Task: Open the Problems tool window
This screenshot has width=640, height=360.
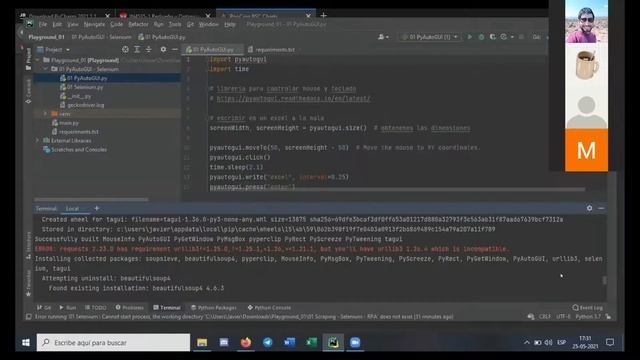Action: [129, 307]
